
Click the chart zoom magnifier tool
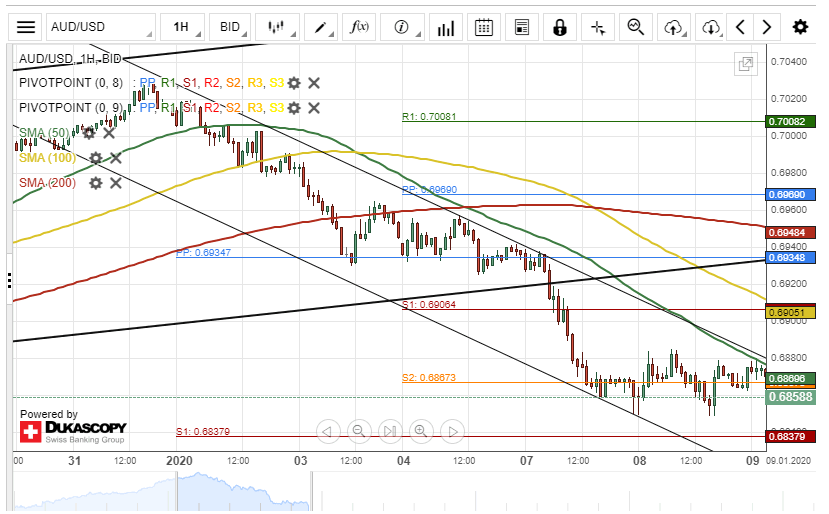(636, 27)
